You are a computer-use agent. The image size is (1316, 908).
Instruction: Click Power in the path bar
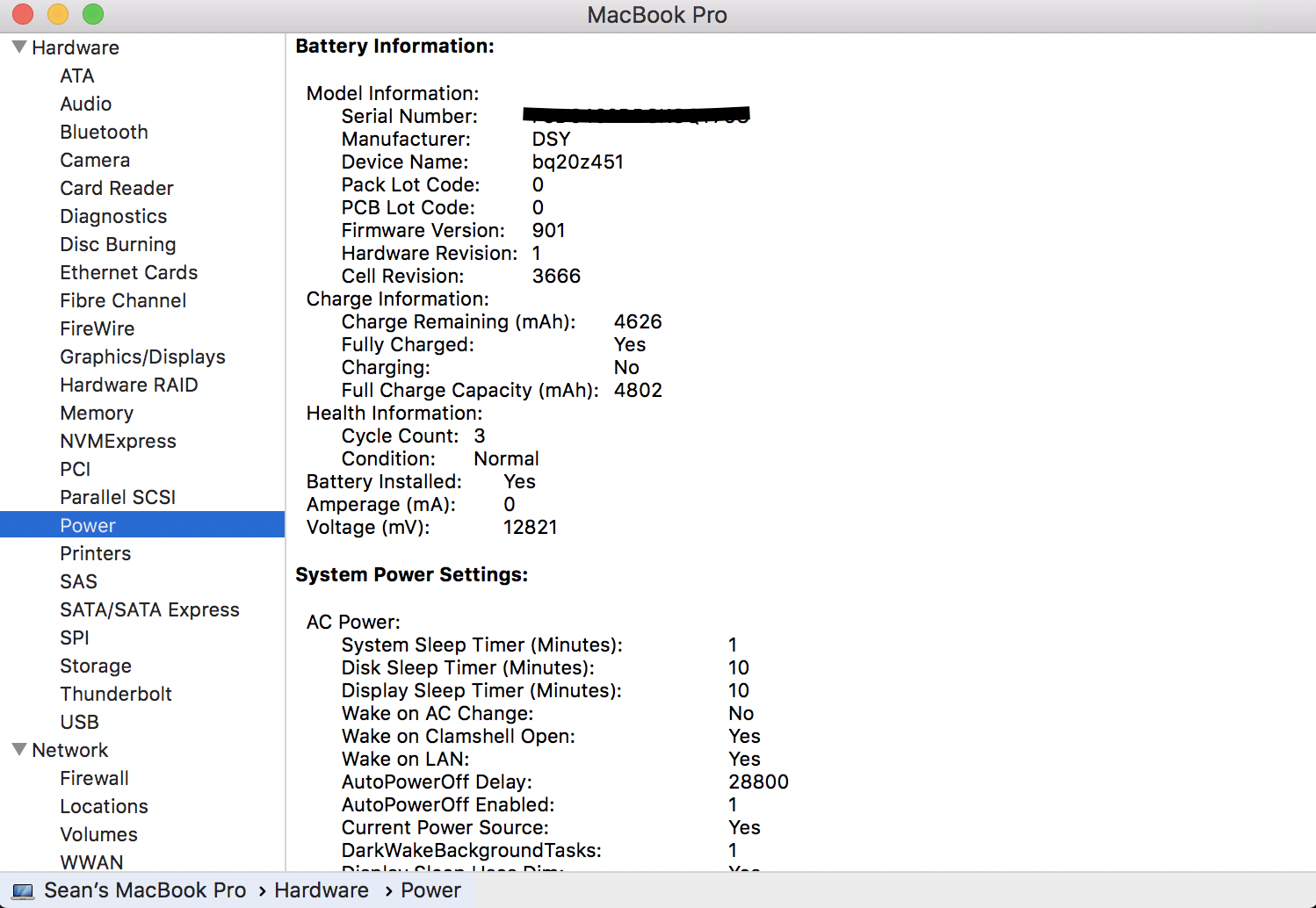430,890
